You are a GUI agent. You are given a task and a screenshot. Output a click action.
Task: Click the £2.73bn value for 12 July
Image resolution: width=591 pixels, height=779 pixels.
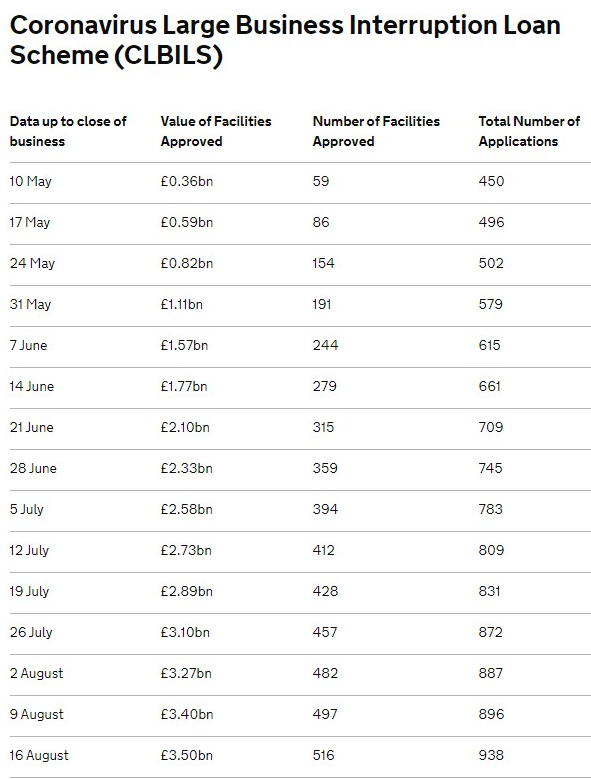coord(186,550)
